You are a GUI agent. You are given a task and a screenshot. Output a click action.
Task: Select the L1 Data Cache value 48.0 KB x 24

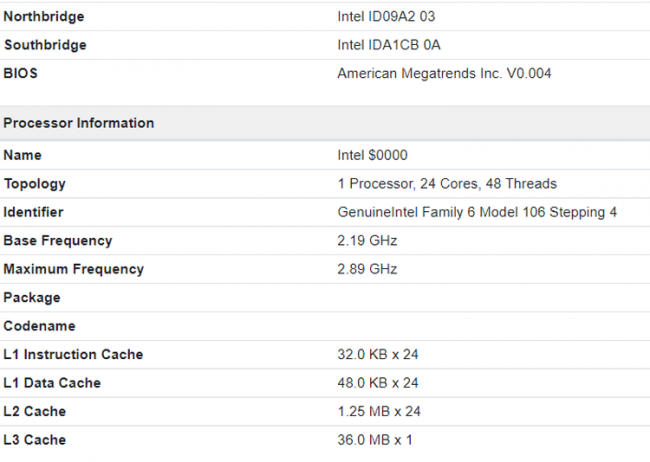click(x=378, y=383)
